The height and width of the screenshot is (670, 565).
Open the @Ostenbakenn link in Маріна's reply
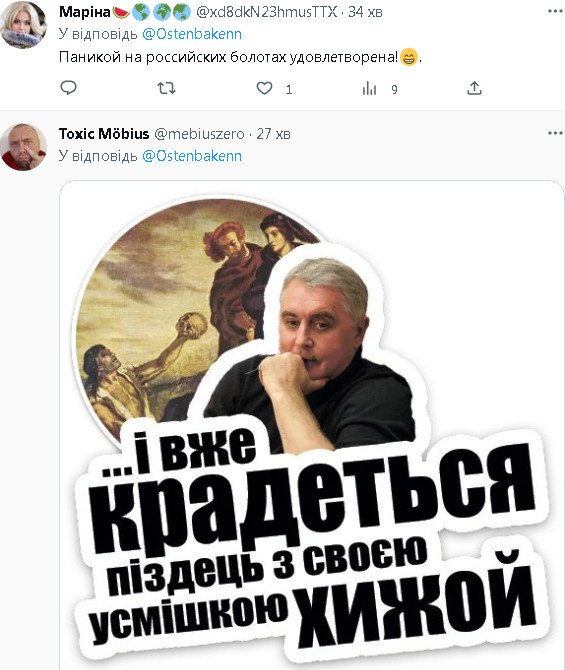pyautogui.click(x=191, y=34)
